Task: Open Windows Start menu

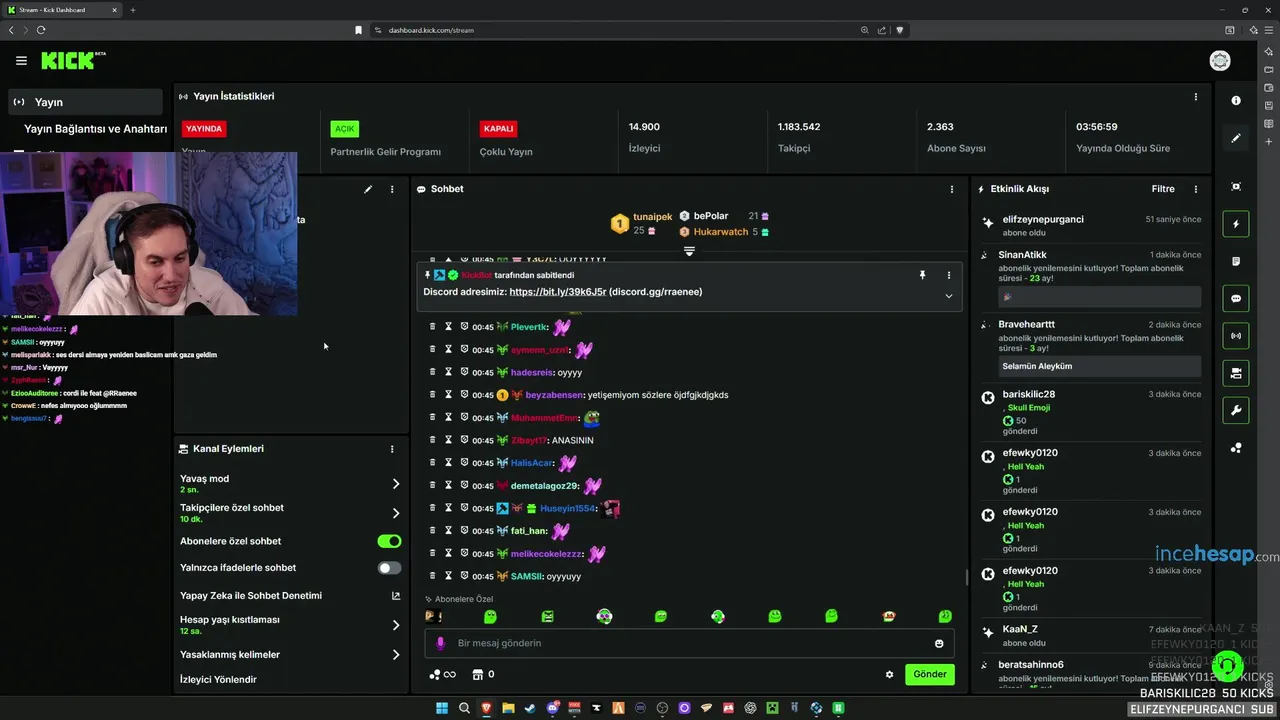Action: click(441, 708)
